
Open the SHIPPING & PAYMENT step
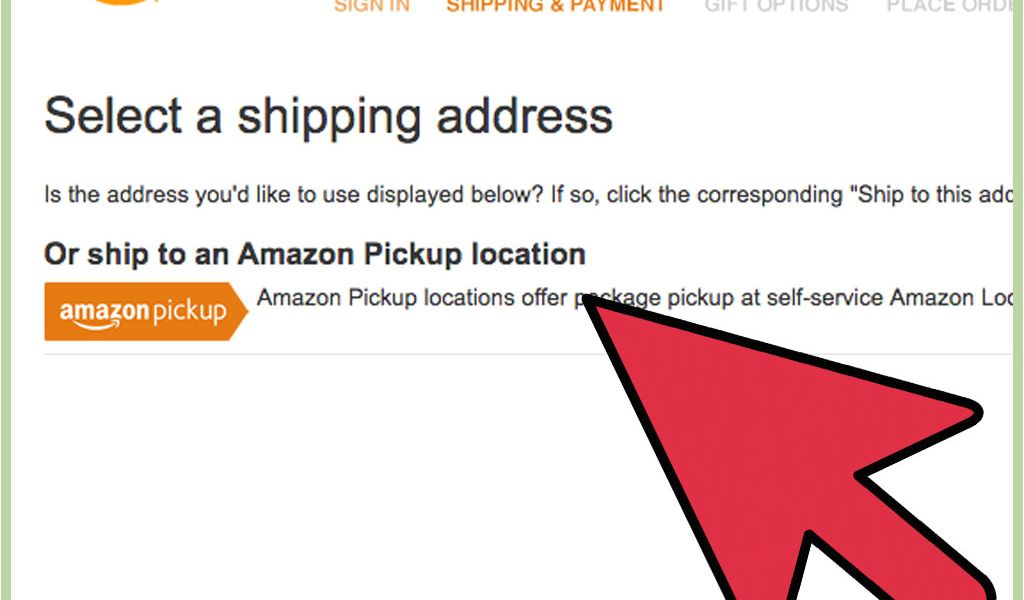tap(556, 6)
